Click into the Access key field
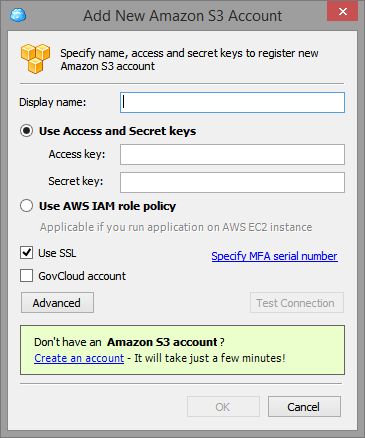 click(x=232, y=154)
